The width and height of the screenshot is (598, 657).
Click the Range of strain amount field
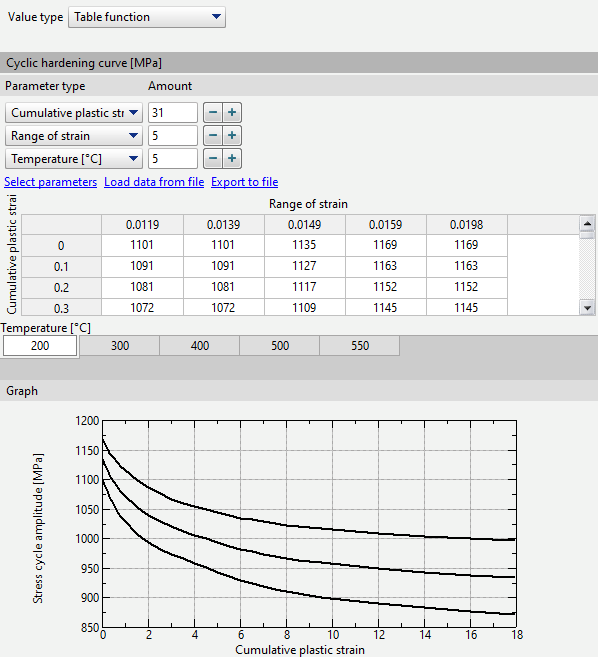coord(173,136)
